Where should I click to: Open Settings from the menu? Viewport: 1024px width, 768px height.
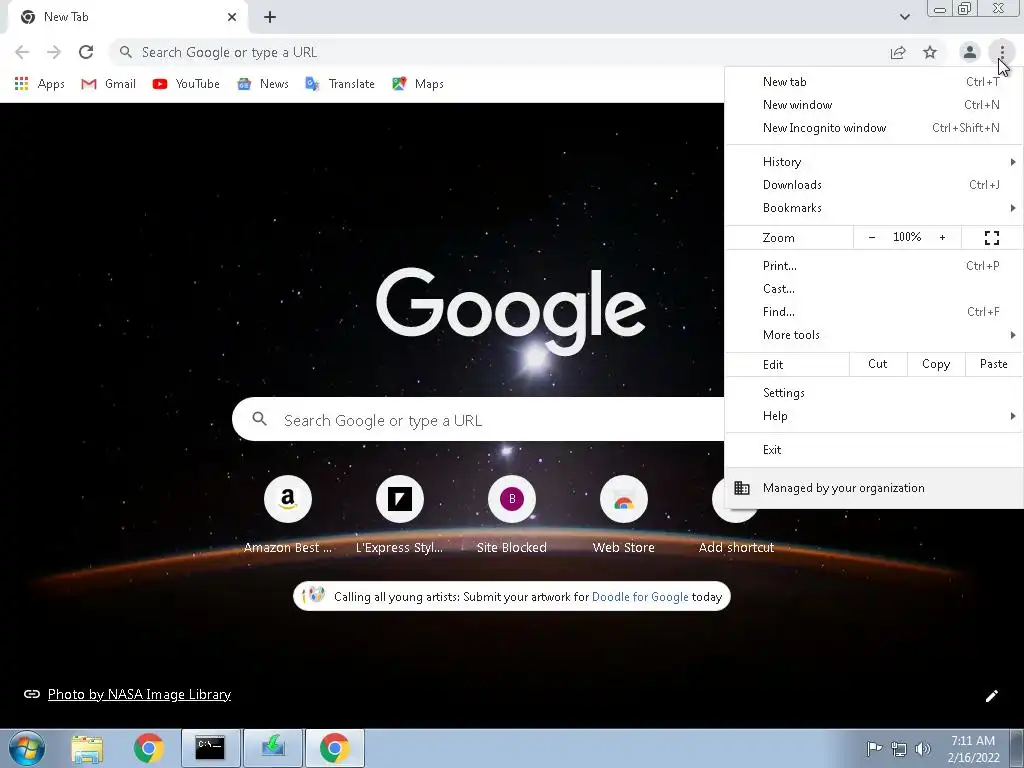click(x=874, y=392)
